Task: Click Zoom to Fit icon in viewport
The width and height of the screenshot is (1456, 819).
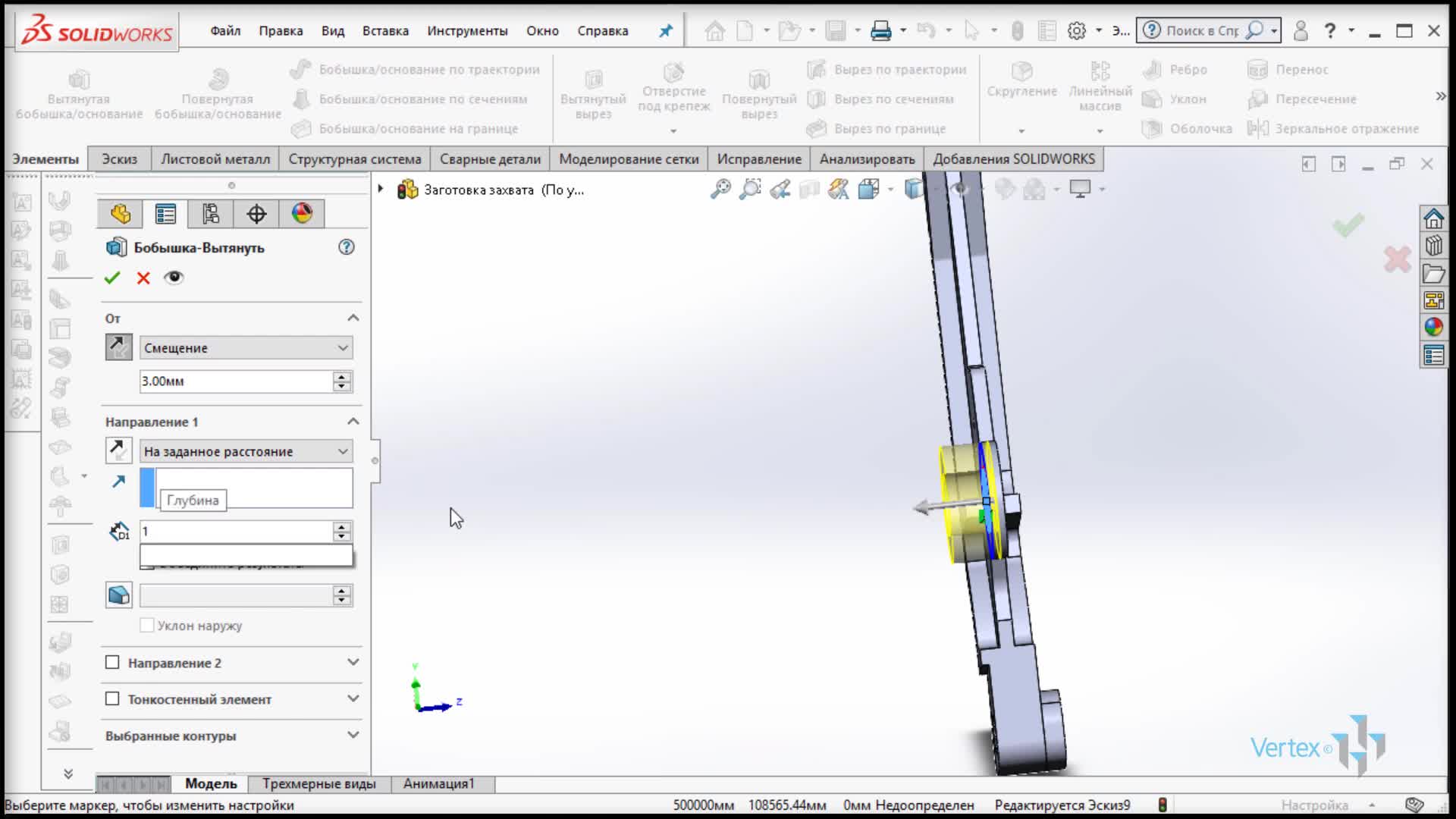Action: coord(720,189)
